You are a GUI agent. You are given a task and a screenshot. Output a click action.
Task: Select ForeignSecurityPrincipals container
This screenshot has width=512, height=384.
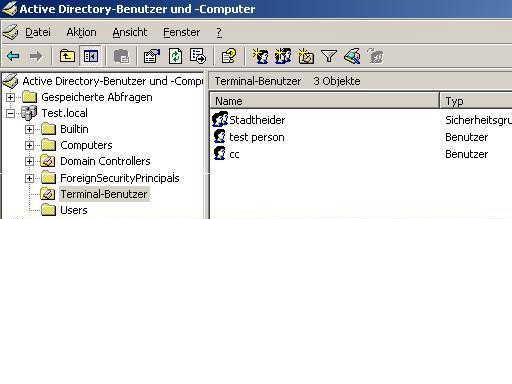click(x=120, y=178)
